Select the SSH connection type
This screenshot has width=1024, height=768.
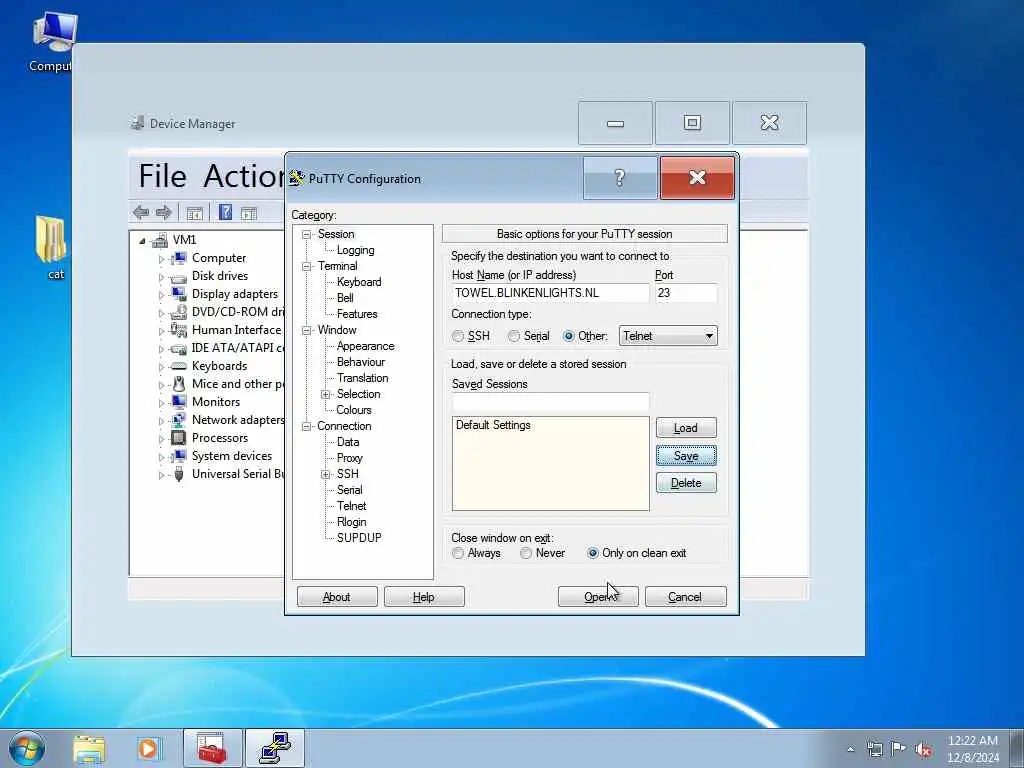(x=458, y=336)
